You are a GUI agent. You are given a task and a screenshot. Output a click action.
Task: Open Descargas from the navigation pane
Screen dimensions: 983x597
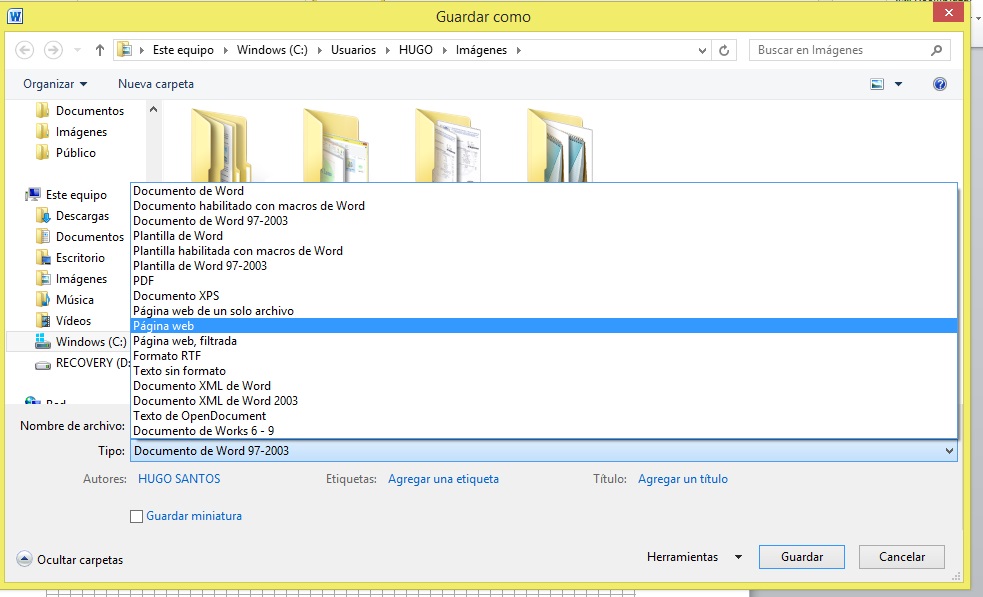click(84, 215)
